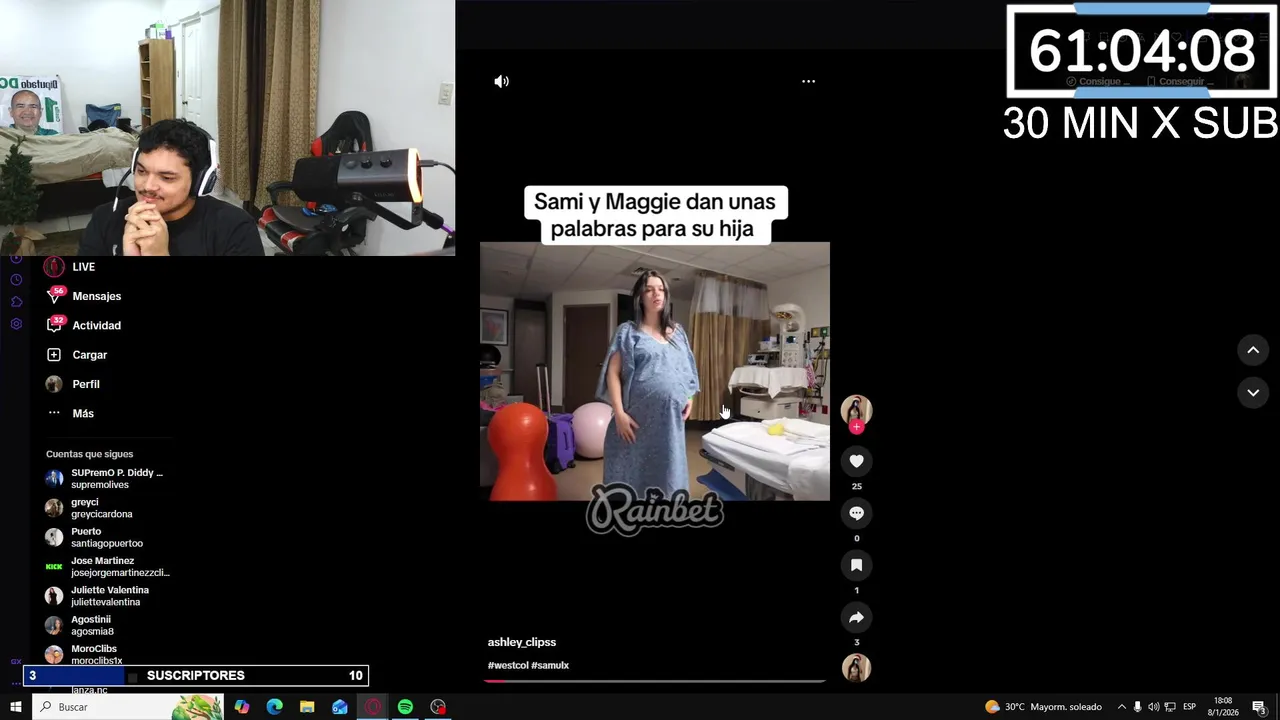Viewport: 1280px width, 720px height.
Task: Open the sound disc avatar below share
Action: 856,668
